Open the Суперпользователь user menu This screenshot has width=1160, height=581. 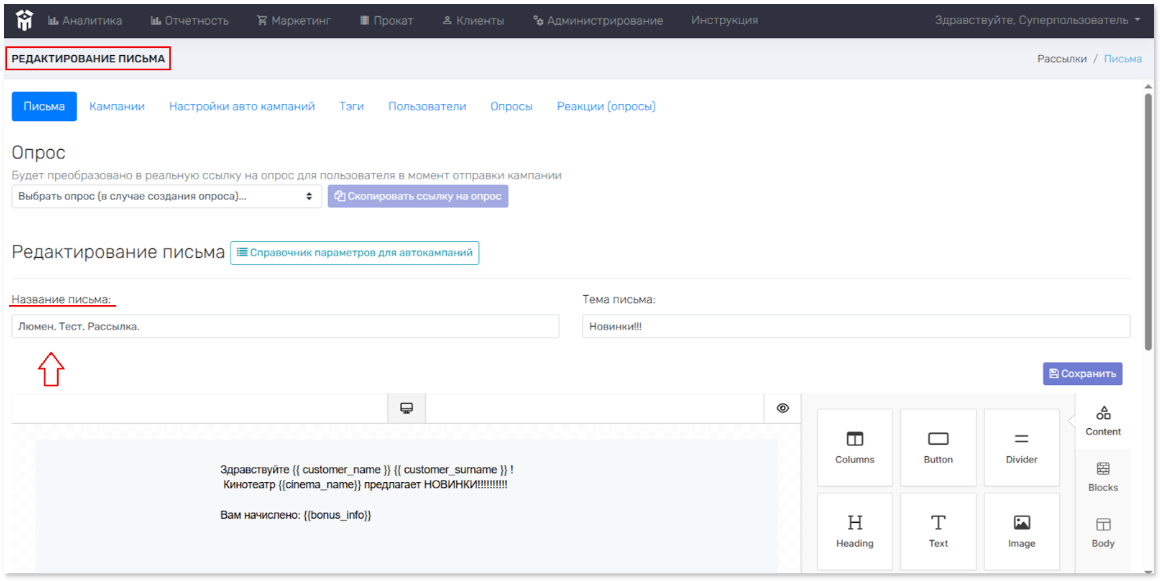1037,20
